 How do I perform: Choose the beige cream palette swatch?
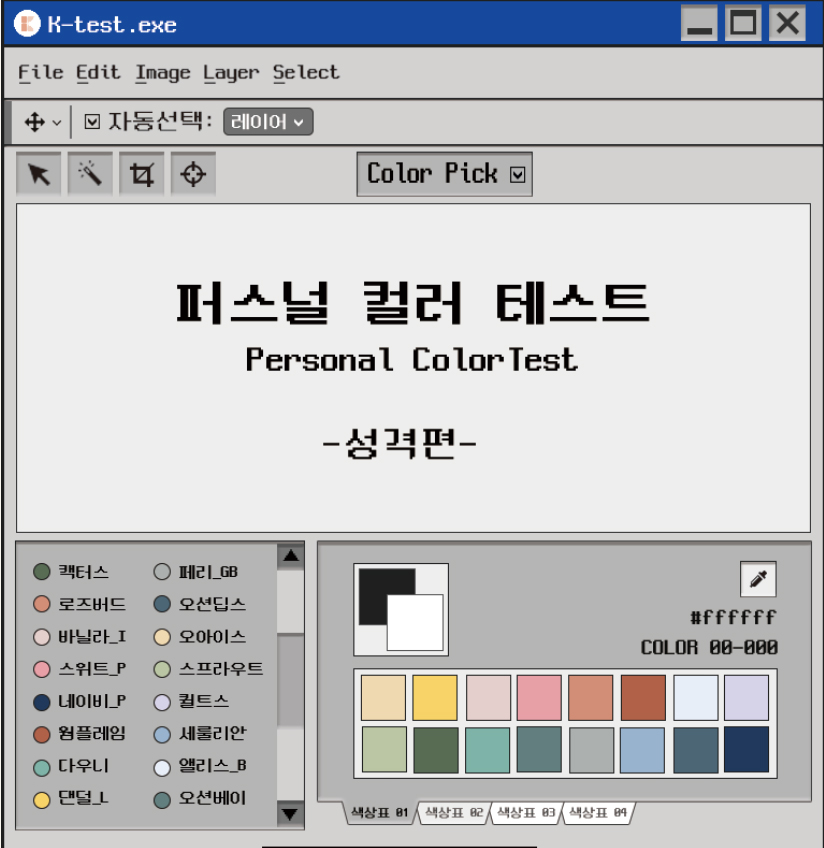pyautogui.click(x=383, y=698)
